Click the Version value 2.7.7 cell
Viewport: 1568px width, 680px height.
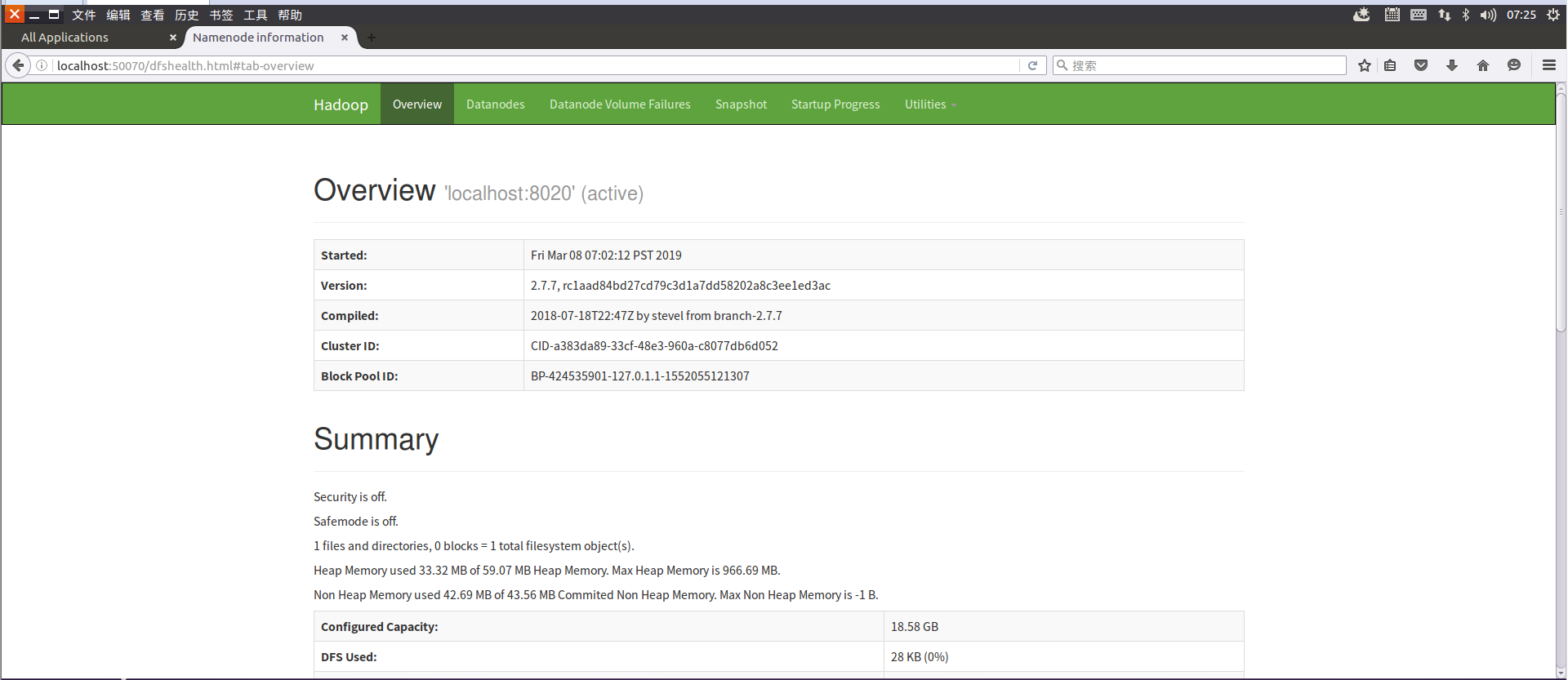click(884, 285)
